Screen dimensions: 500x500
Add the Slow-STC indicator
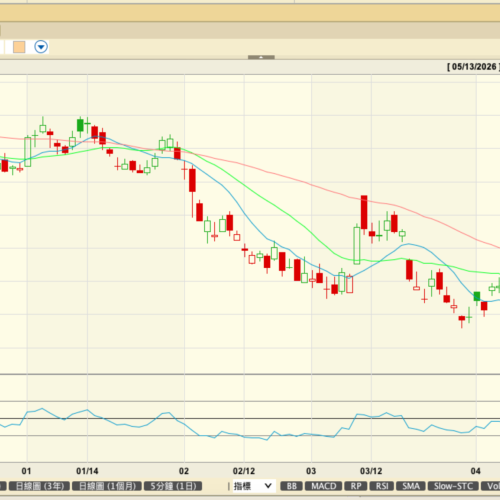pos(453,486)
